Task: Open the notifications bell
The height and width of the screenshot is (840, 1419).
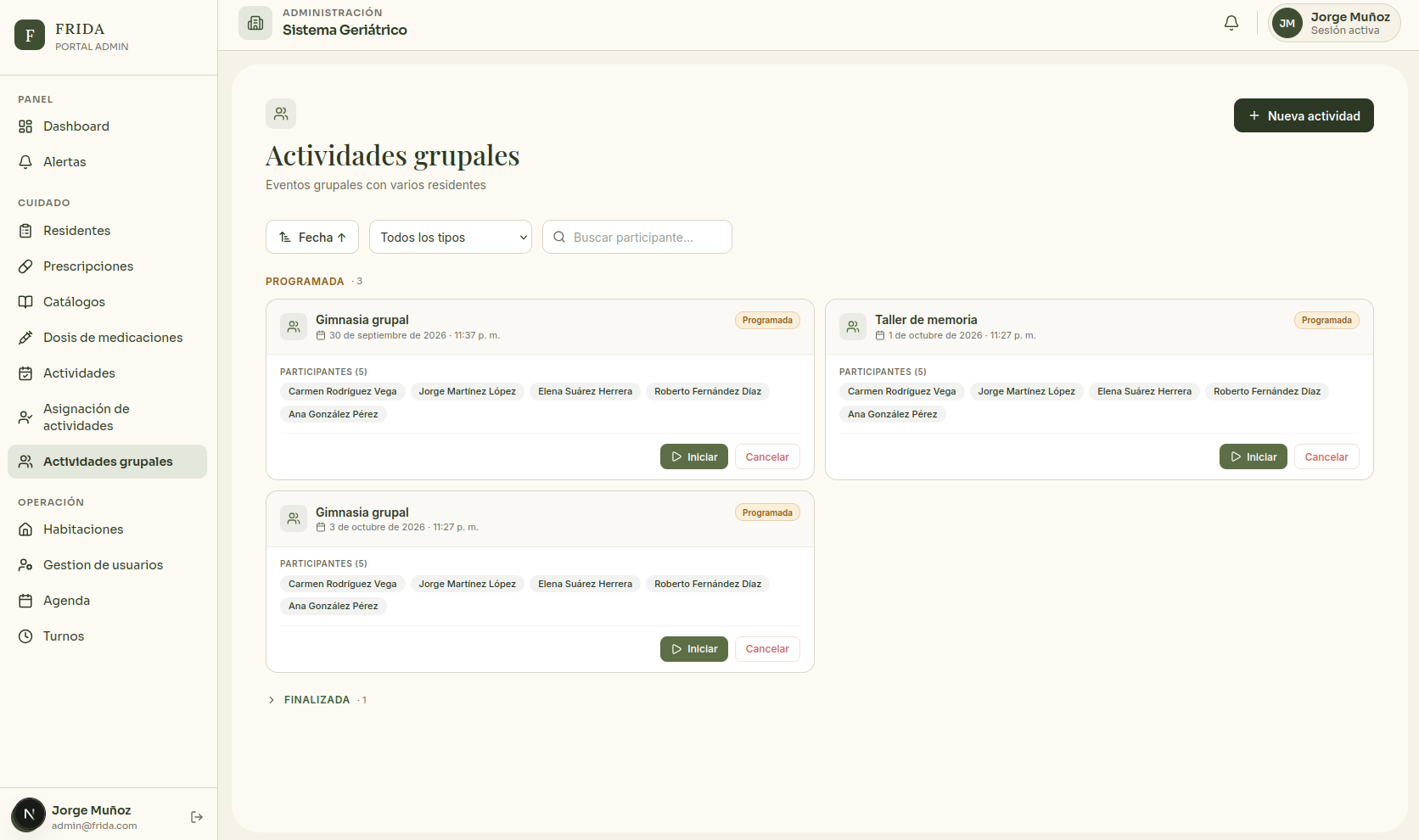Action: click(1231, 23)
